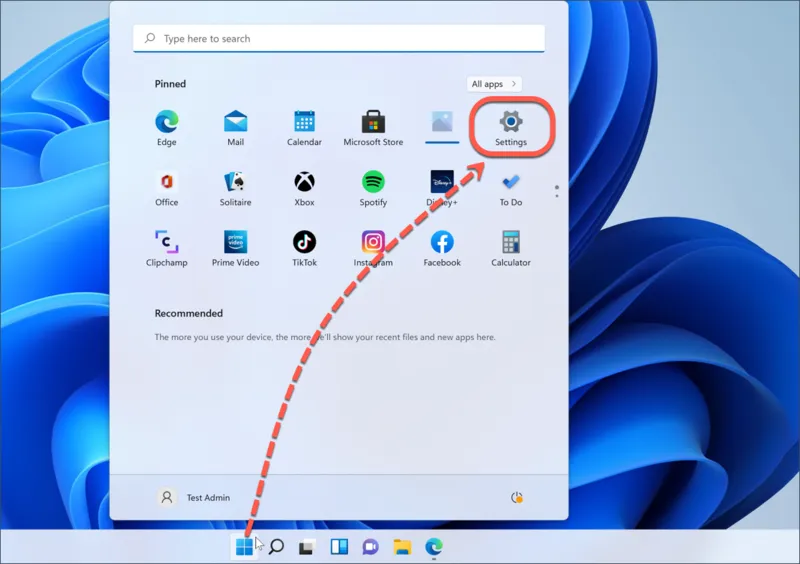Open the Edge pinned app
The image size is (800, 564).
166,128
